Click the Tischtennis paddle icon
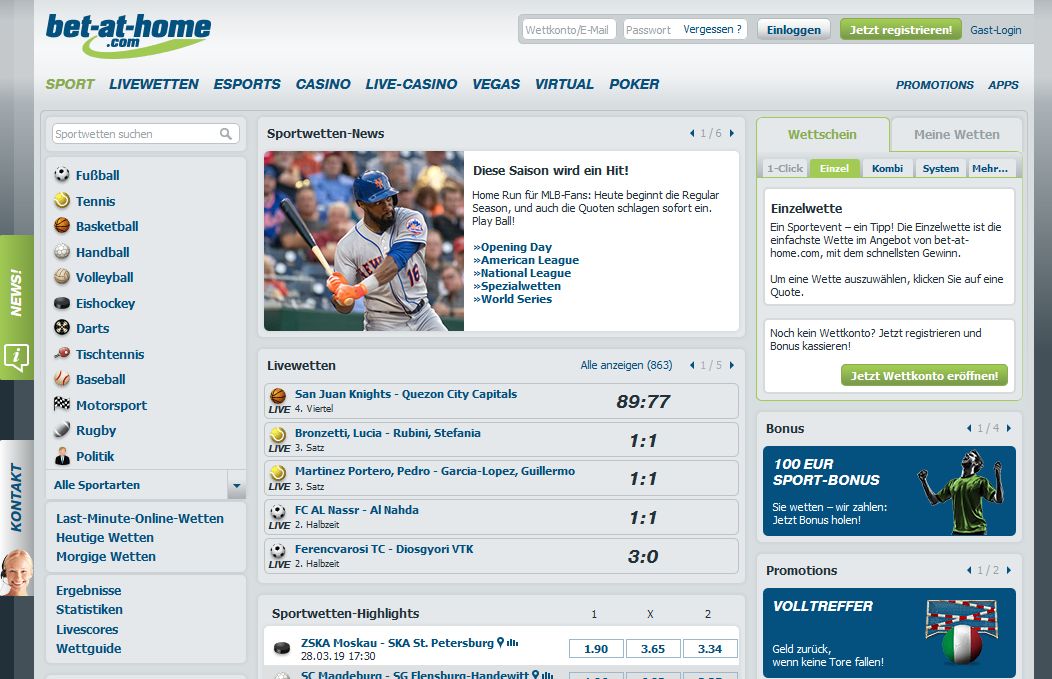This screenshot has width=1052, height=679. point(62,353)
